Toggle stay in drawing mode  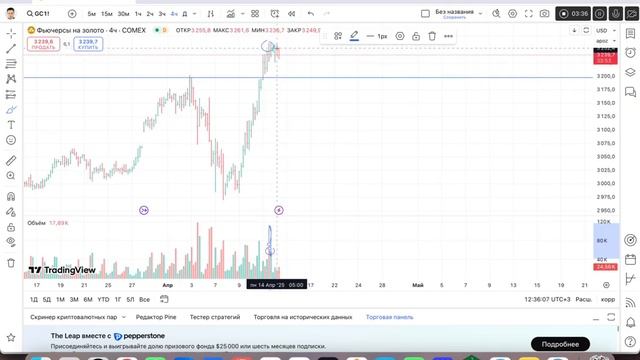click(11, 212)
